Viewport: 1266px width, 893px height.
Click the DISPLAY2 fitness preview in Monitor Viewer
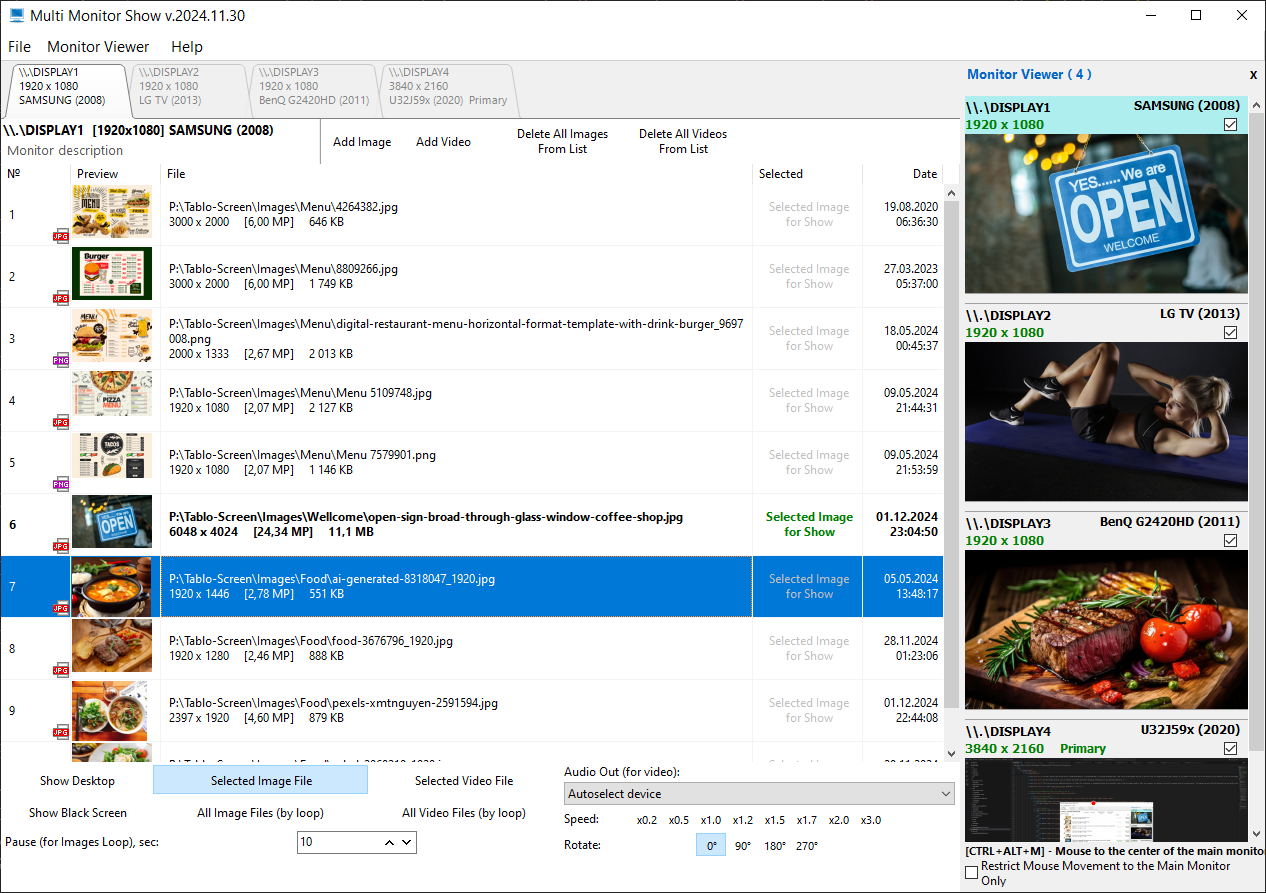1106,421
